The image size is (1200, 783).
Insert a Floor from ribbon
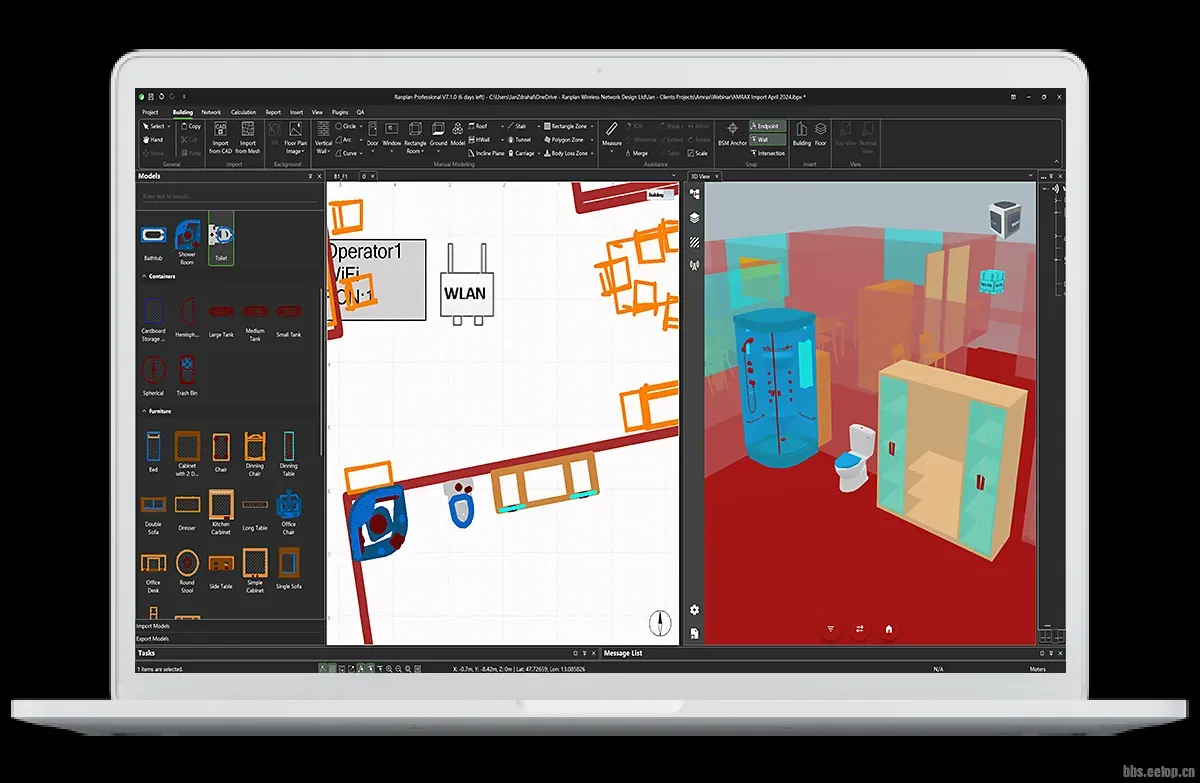[821, 134]
